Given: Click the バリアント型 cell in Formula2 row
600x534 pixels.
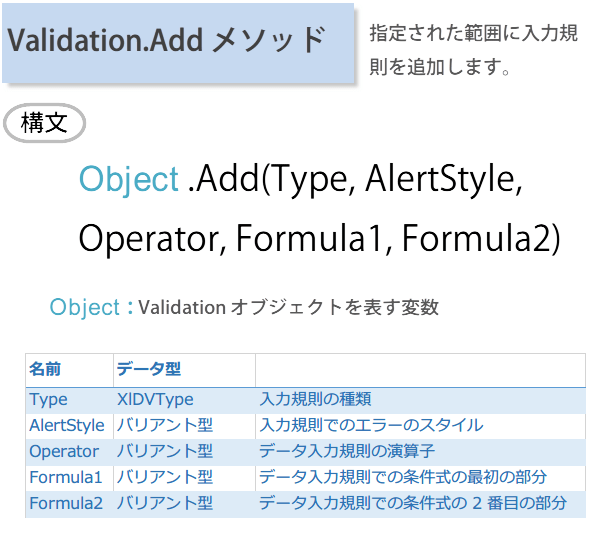Looking at the screenshot, I should click(x=165, y=503).
